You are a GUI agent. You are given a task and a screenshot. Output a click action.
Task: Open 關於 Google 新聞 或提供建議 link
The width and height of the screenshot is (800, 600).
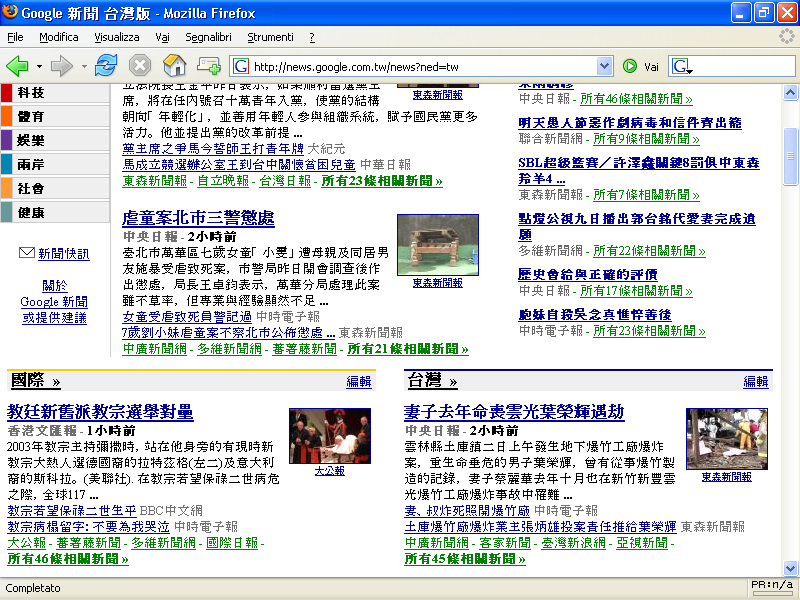54,302
